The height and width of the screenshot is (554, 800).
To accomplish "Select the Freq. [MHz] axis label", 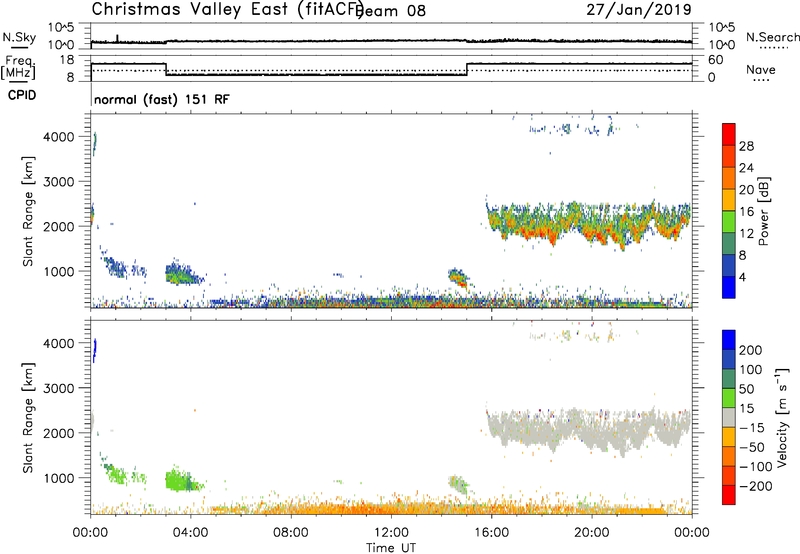I will pyautogui.click(x=18, y=68).
